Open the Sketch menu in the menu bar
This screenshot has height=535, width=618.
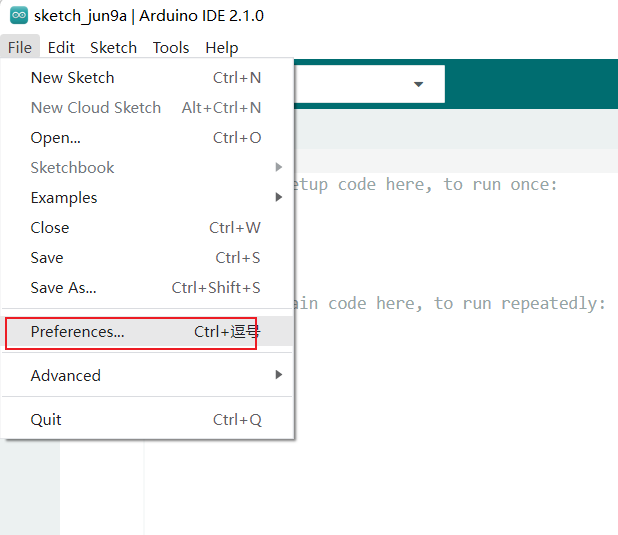point(113,47)
